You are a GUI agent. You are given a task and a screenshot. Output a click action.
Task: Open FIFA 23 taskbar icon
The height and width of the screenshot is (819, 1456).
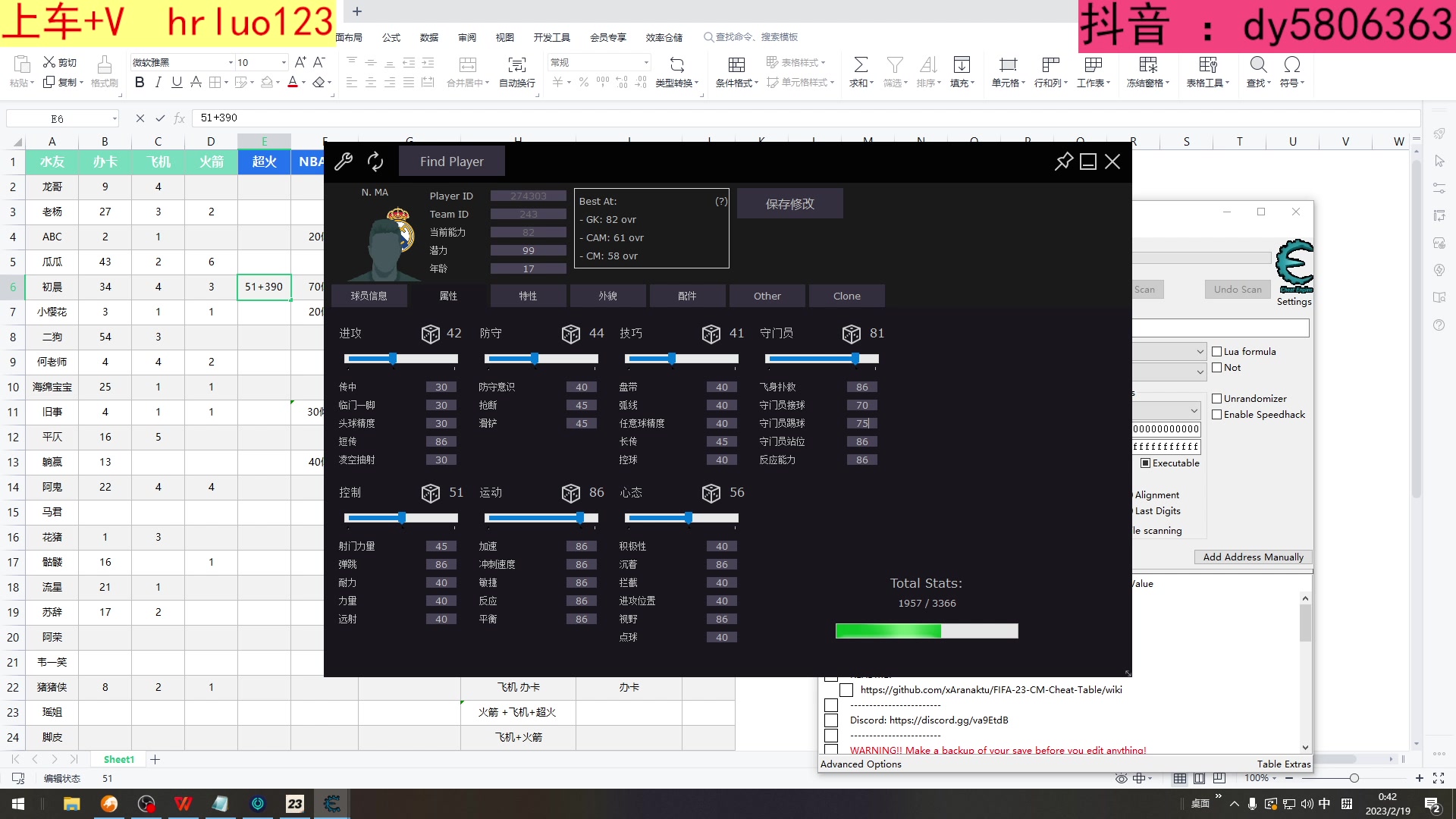pos(295,804)
